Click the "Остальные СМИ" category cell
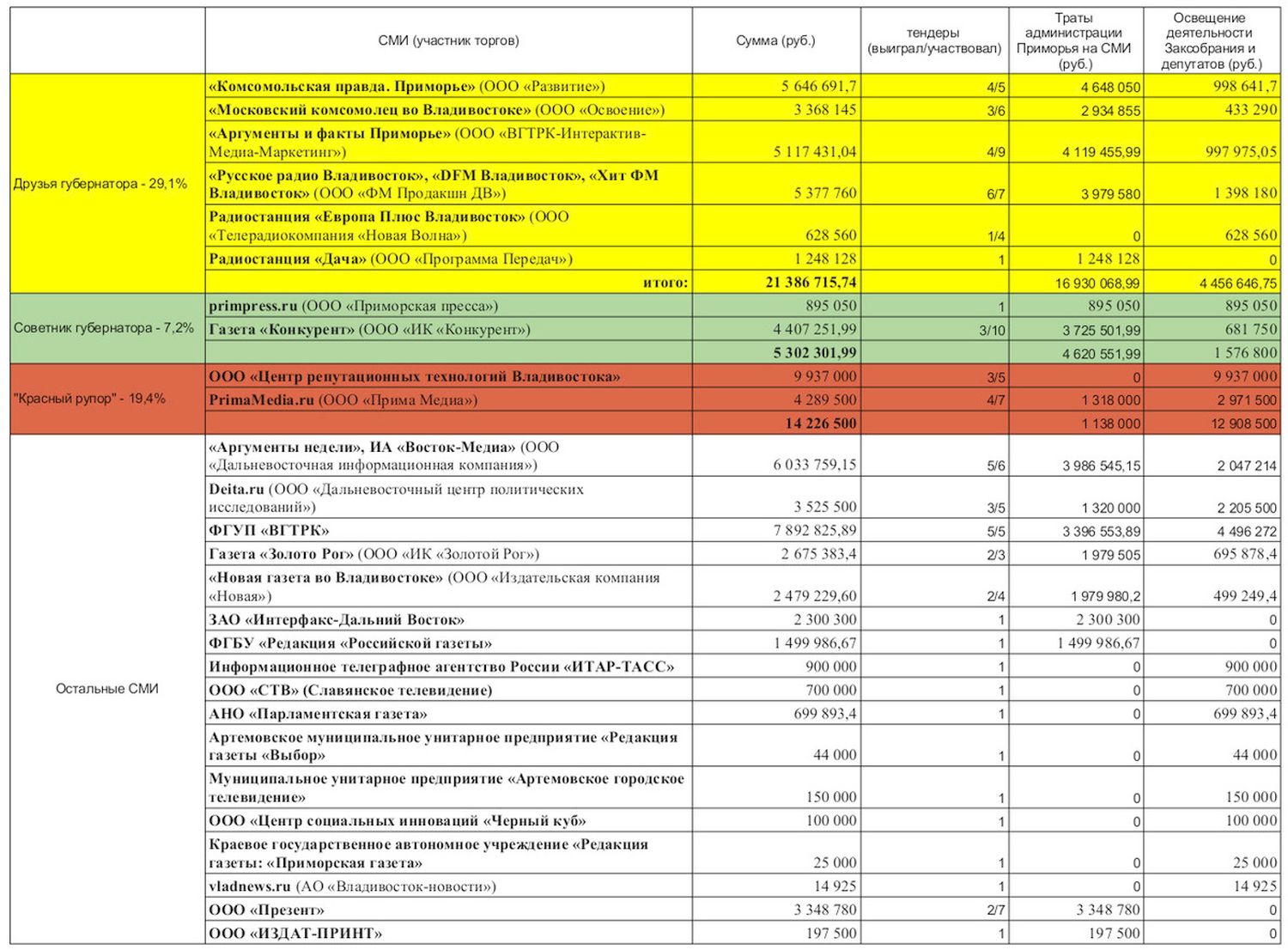This screenshot has width=1288, height=950. (106, 689)
